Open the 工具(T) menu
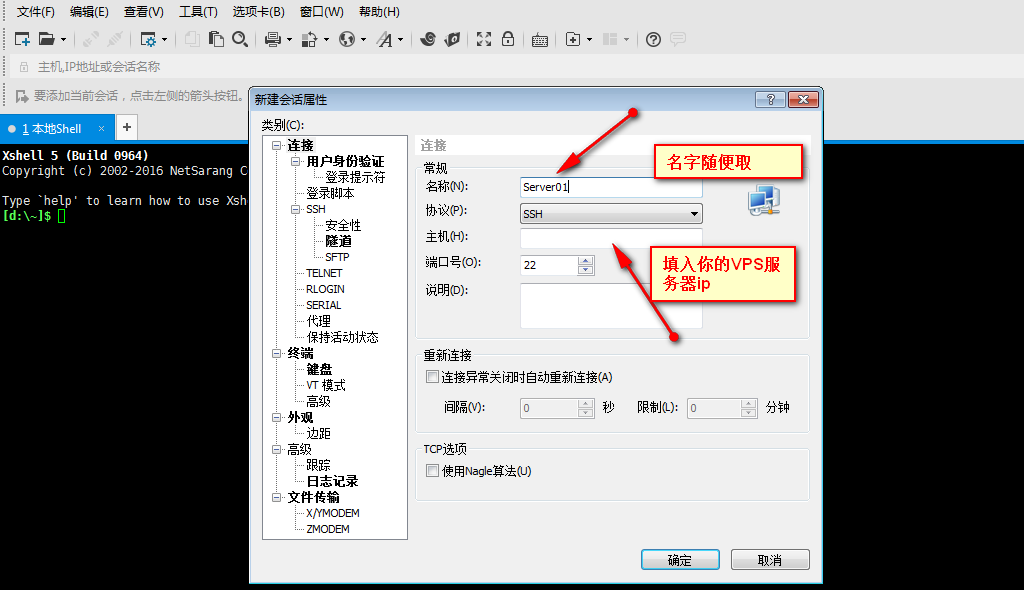Screen dimensions: 1024x590 [199, 12]
